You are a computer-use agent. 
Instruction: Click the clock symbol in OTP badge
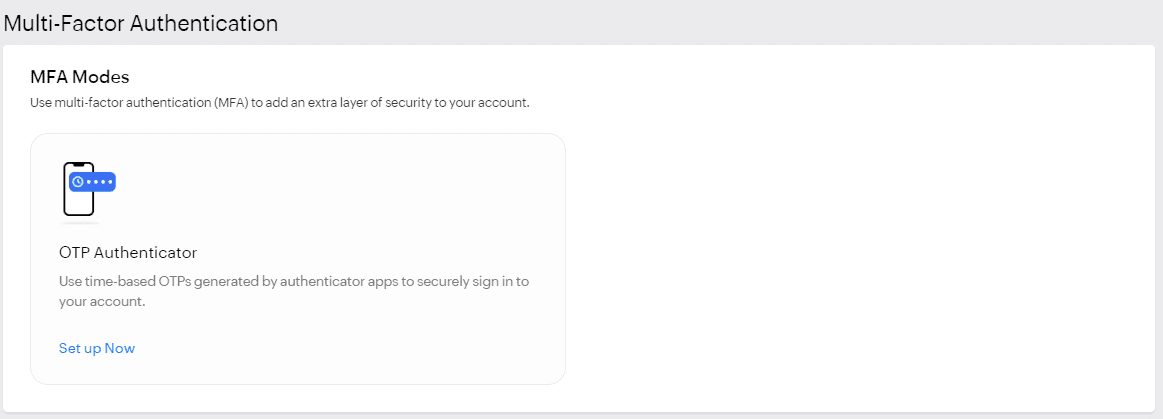click(77, 182)
